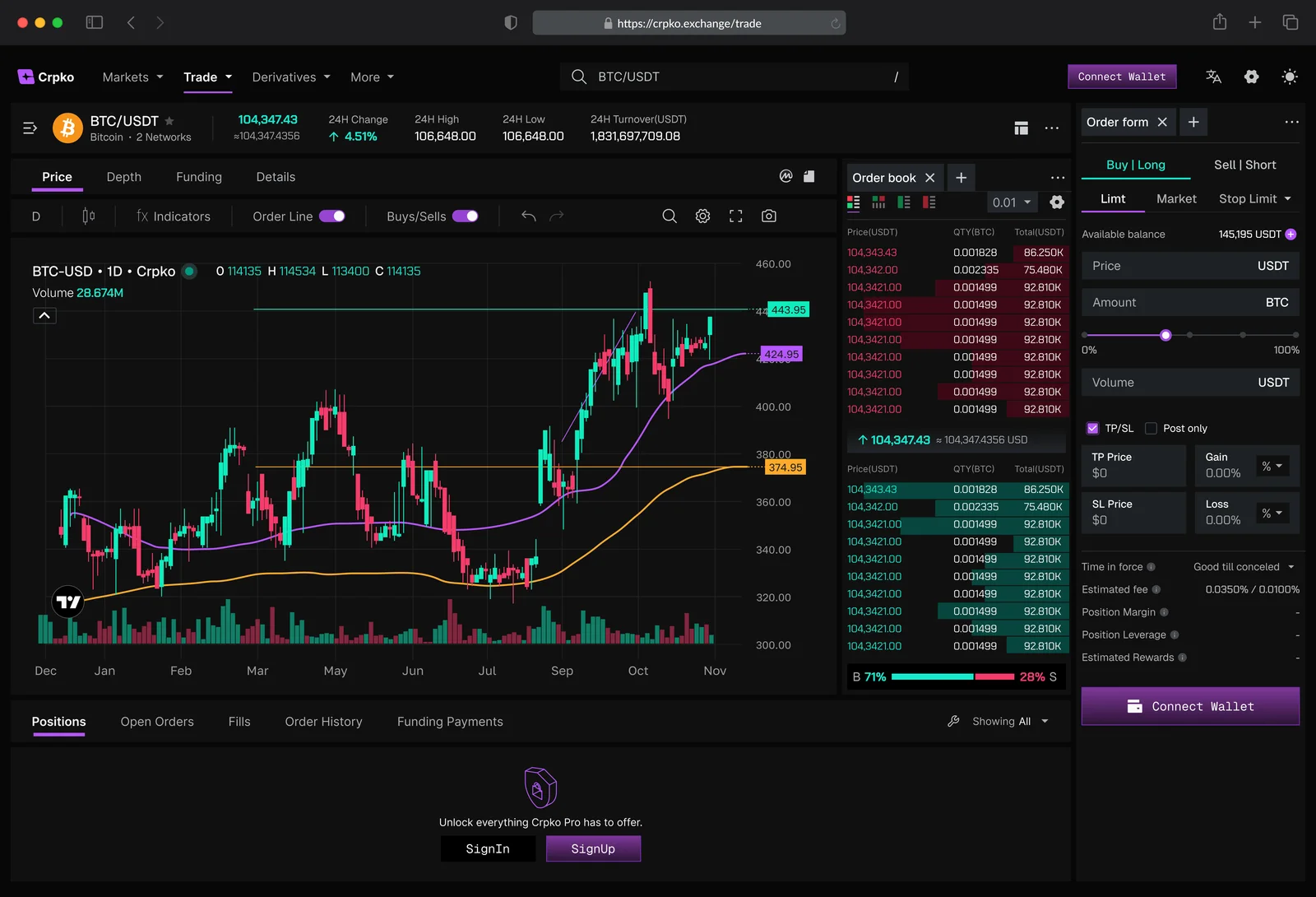Viewport: 1316px width, 897px height.
Task: Open the Details tab
Action: (276, 177)
